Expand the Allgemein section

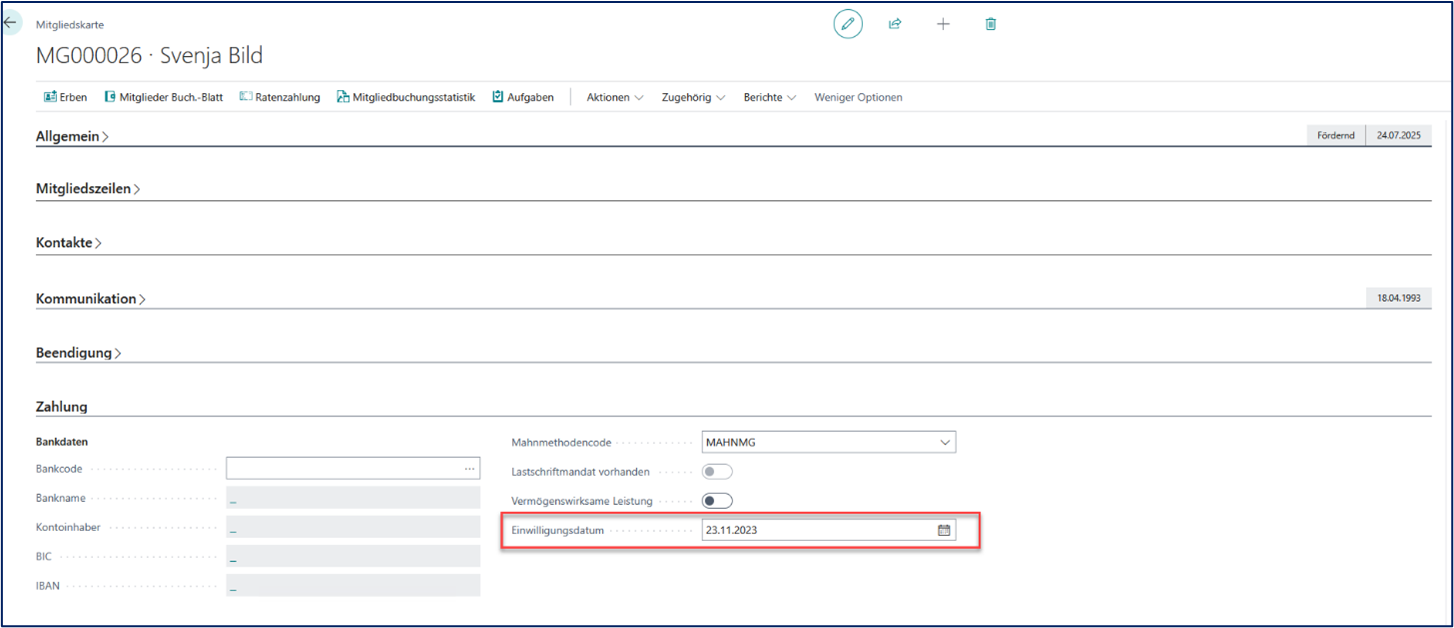[72, 136]
